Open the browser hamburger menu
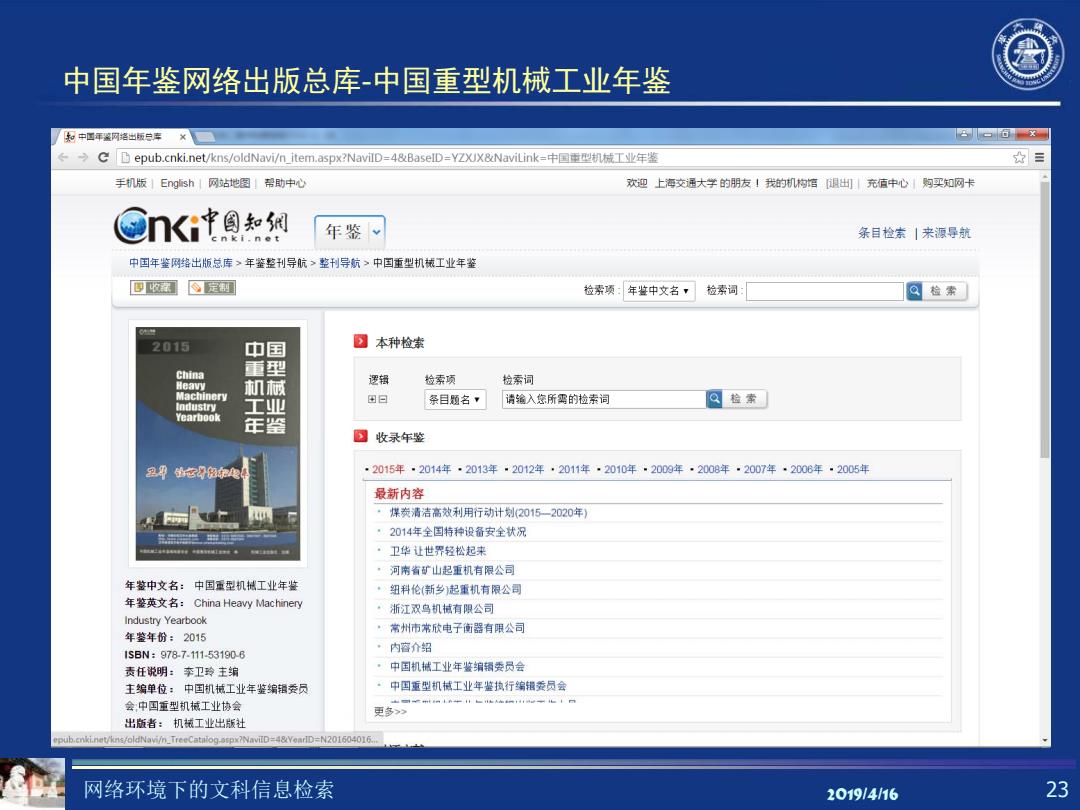The image size is (1080, 810). pyautogui.click(x=1039, y=158)
